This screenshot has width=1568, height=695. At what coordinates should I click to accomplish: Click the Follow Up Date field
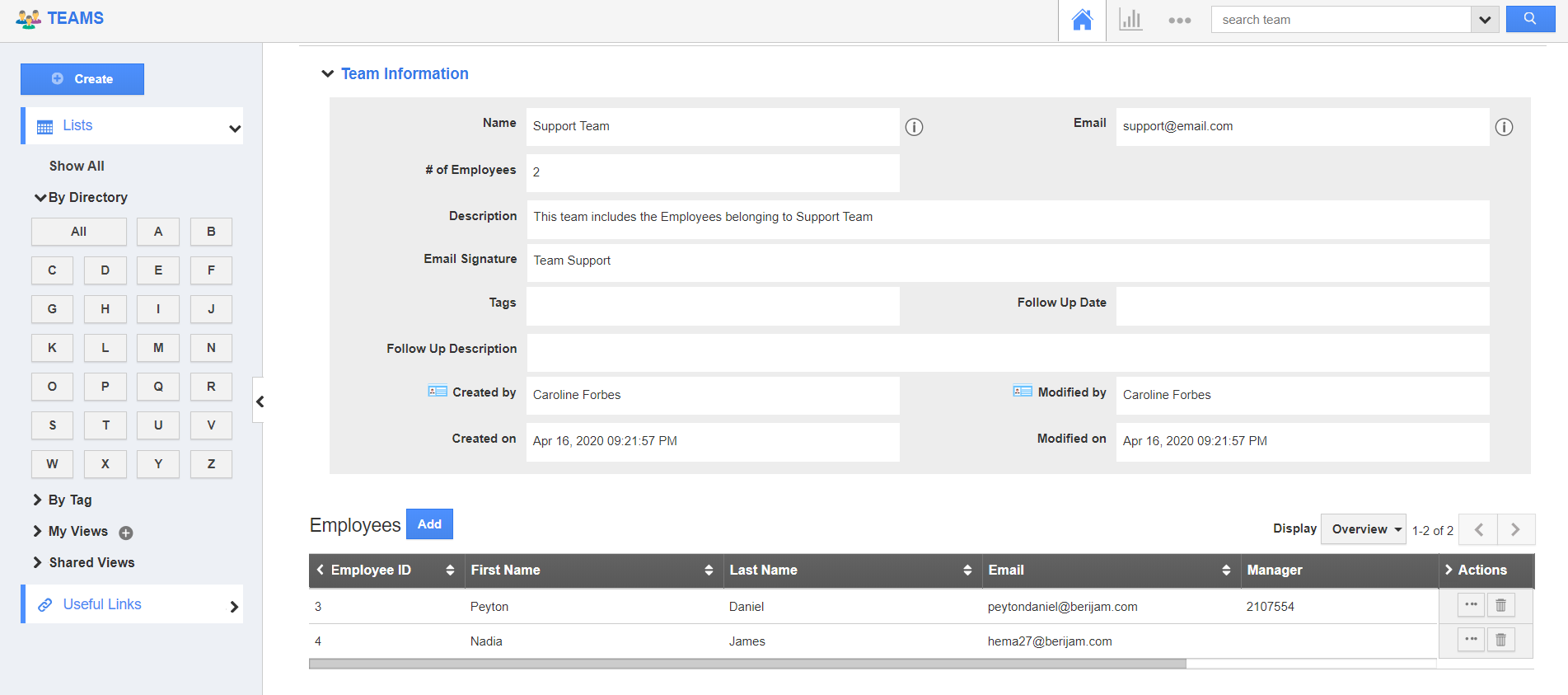pyautogui.click(x=1303, y=306)
